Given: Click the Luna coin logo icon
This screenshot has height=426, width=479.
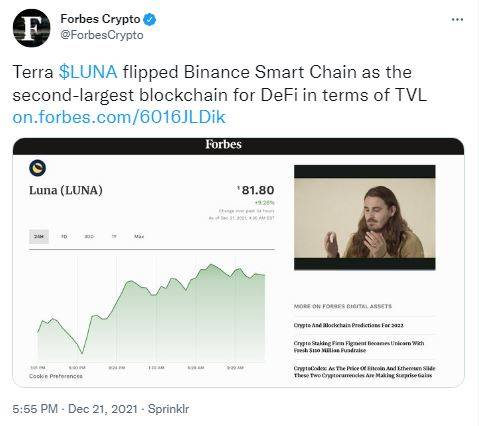Looking at the screenshot, I should tap(38, 168).
